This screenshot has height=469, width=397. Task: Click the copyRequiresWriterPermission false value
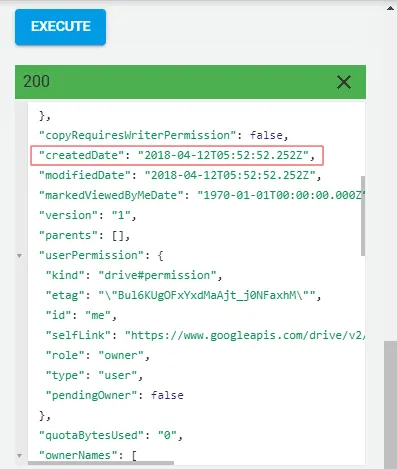(x=266, y=135)
